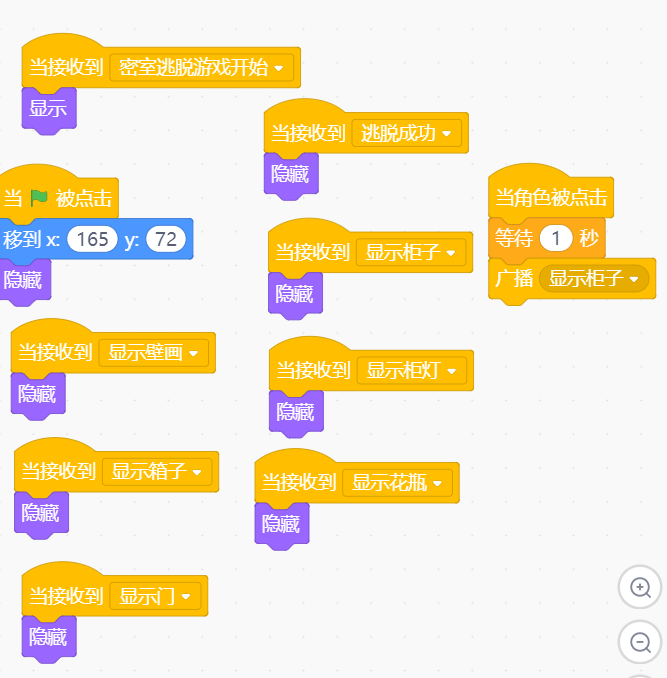Click the y value 72 input
This screenshot has height=678, width=667.
click(166, 239)
